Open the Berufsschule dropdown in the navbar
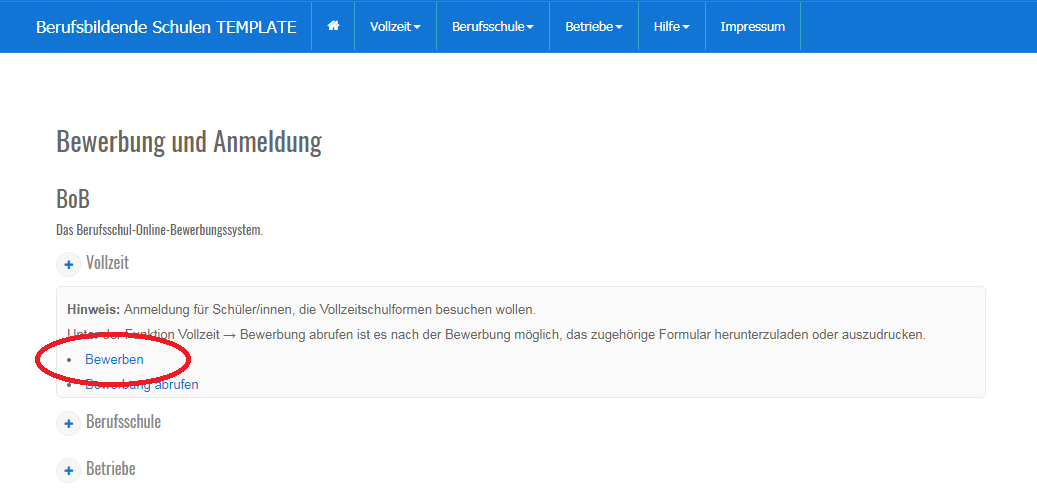Viewport: 1037px width, 500px height. 492,27
